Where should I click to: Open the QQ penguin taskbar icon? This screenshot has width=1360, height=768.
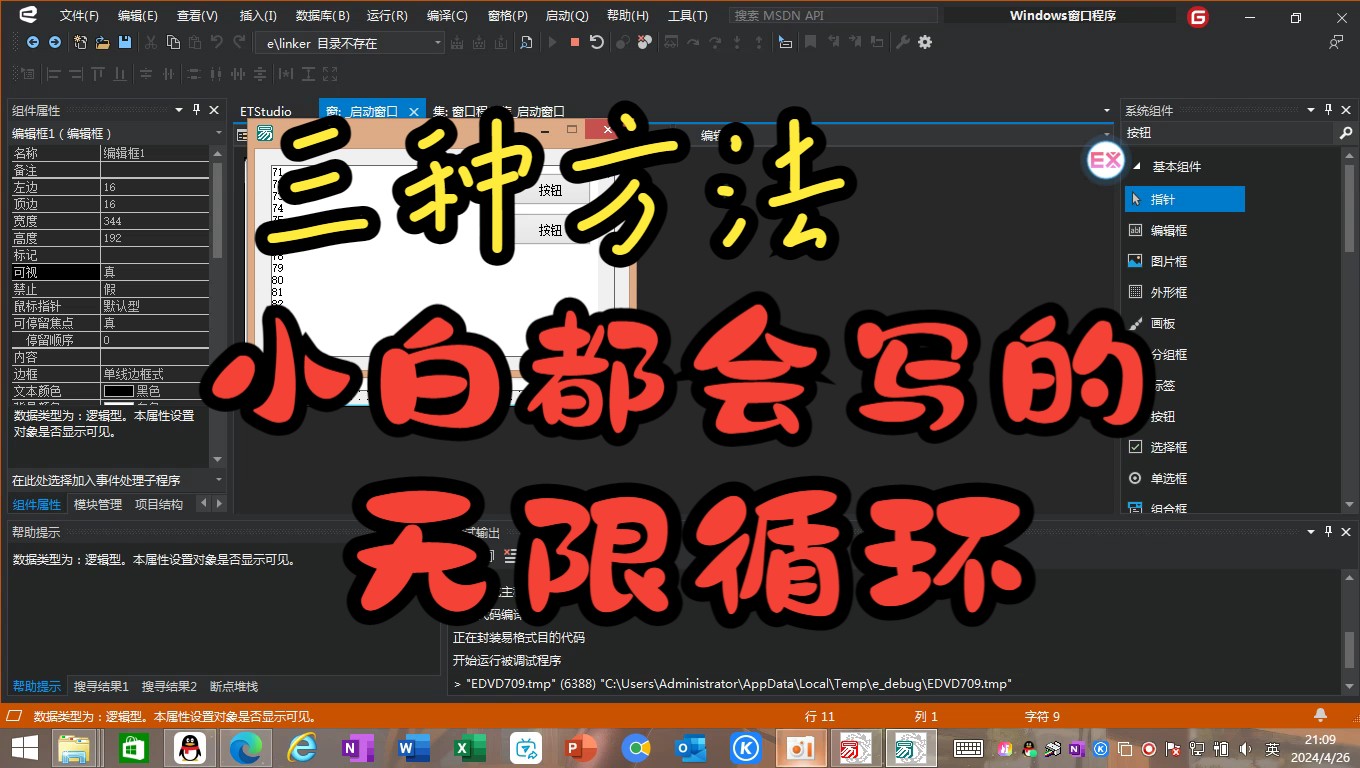[190, 748]
